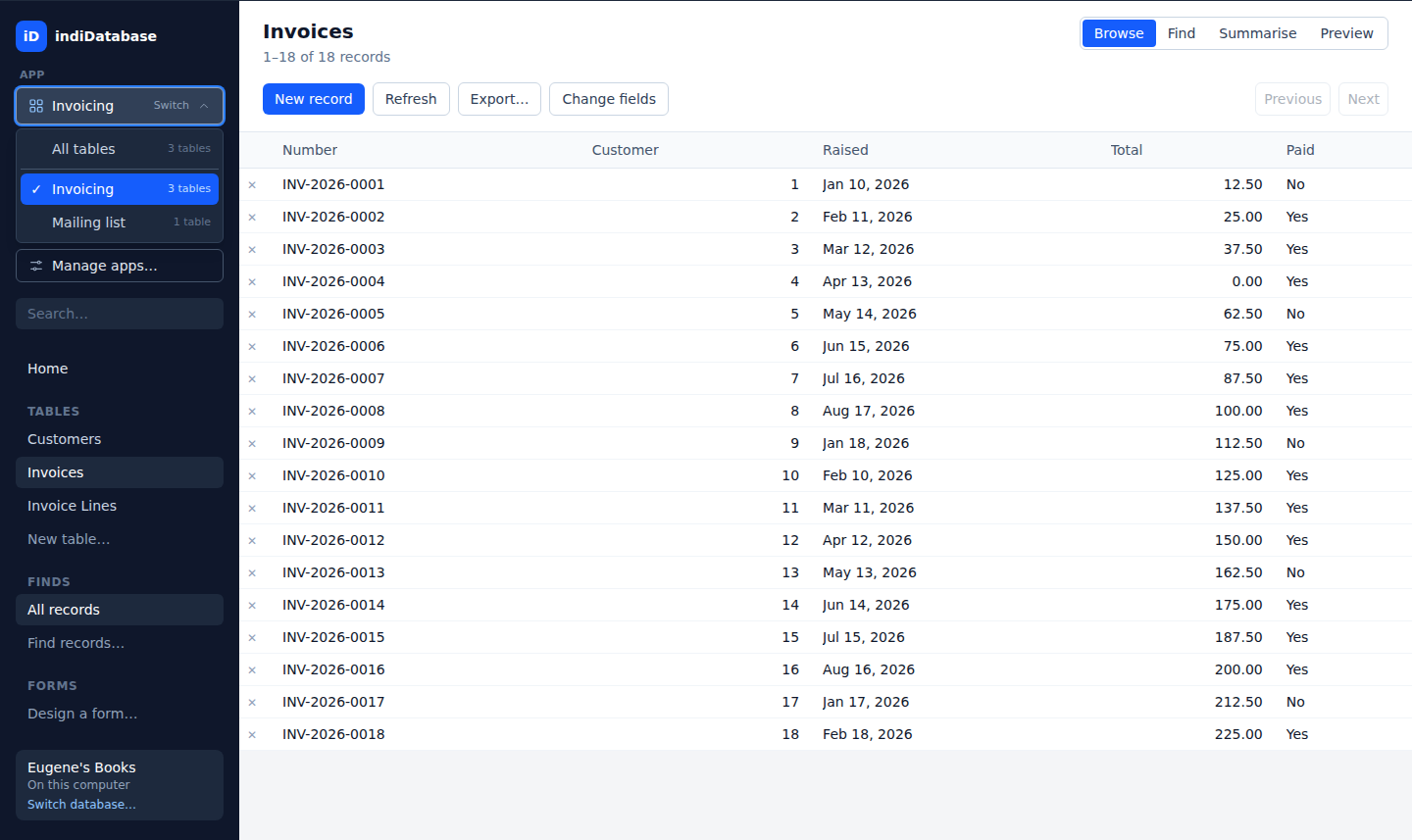
Task: Open Find records… in the sidebar
Action: (120, 643)
